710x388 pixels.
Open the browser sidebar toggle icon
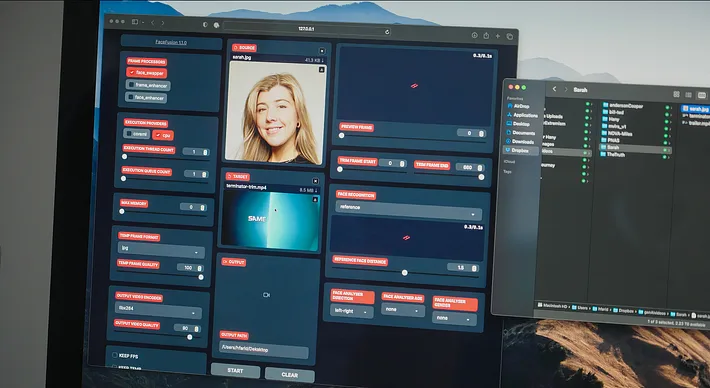point(135,21)
